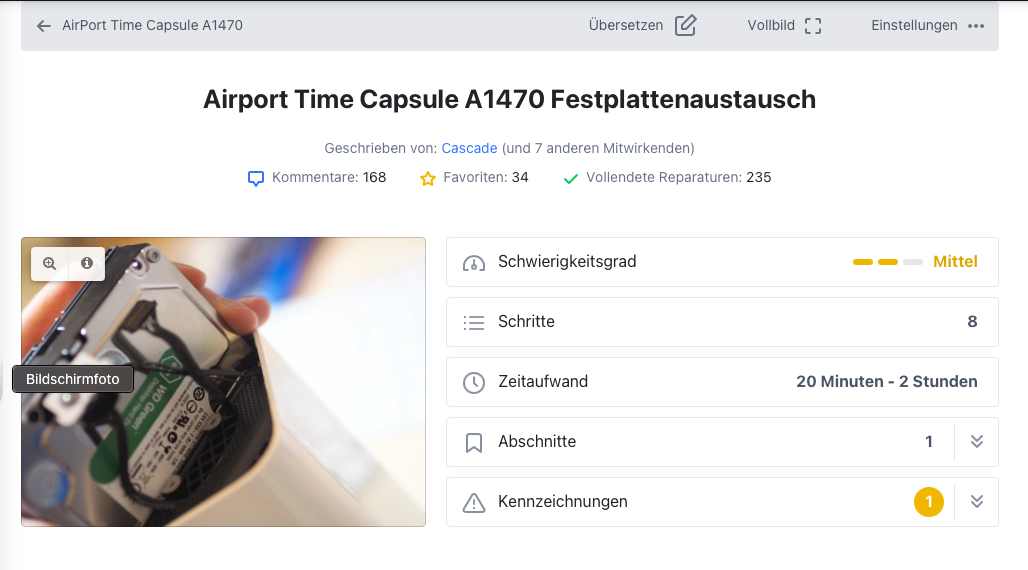Screen dimensions: 1028x570
Task: Click the AirPort Time Capsule A1470 breadcrumb
Action: (152, 26)
